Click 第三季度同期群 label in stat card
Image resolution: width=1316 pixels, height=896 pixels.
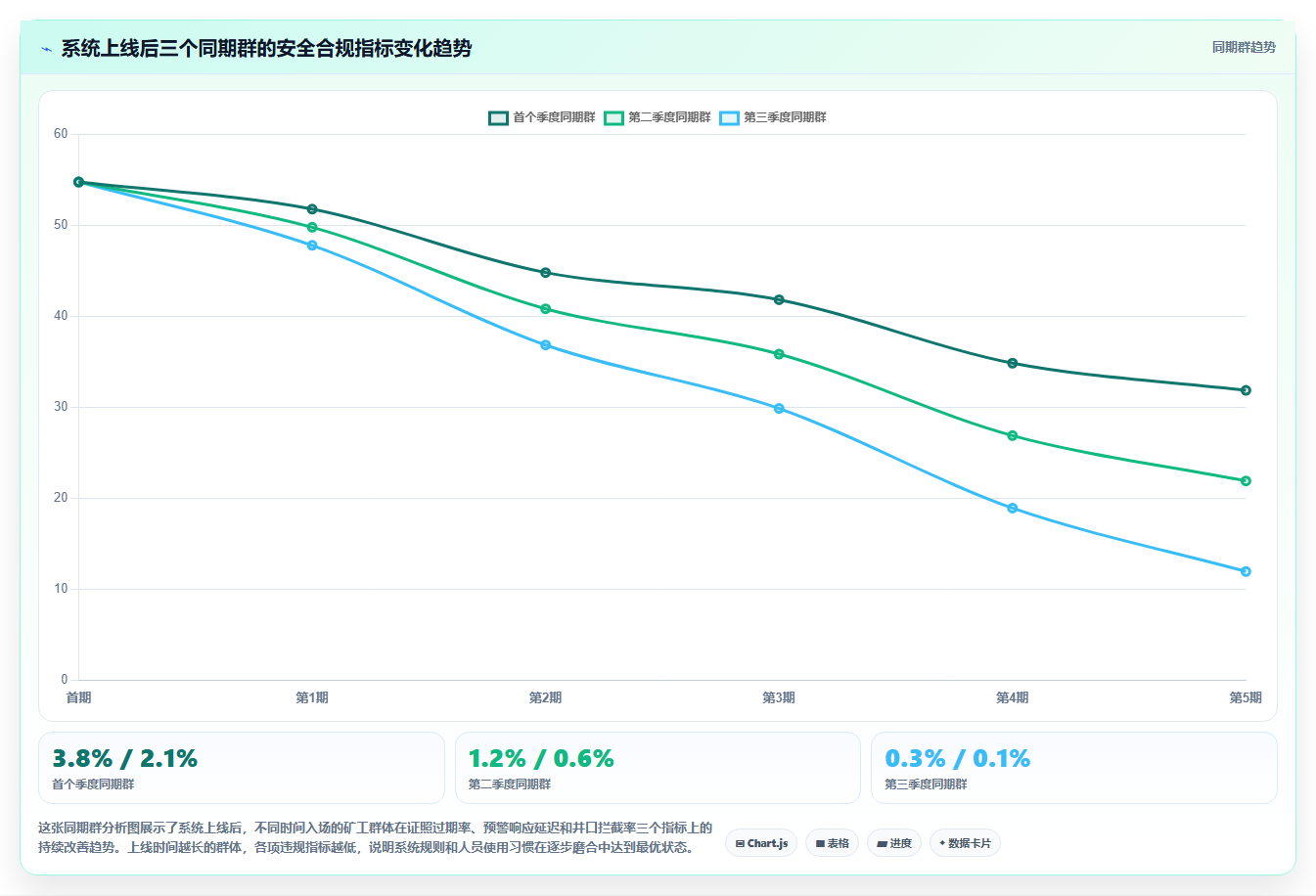[927, 784]
